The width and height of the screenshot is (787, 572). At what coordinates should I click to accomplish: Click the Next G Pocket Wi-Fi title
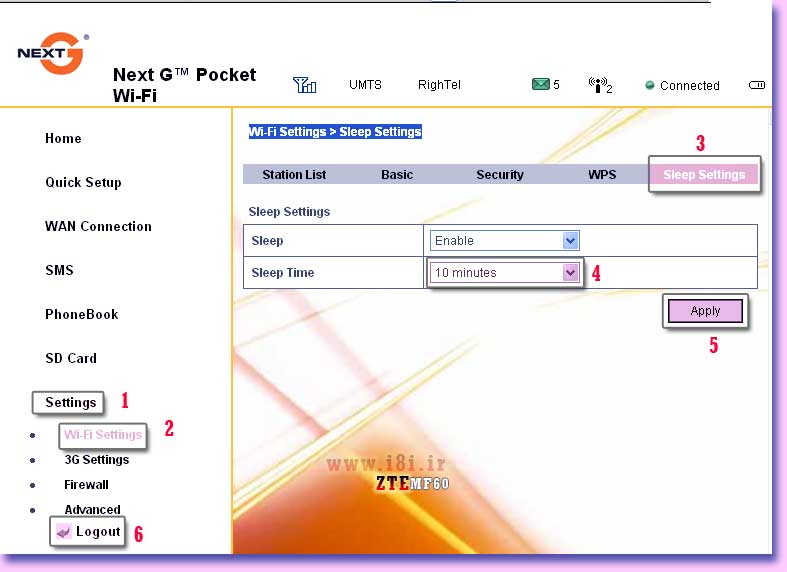pyautogui.click(x=184, y=85)
